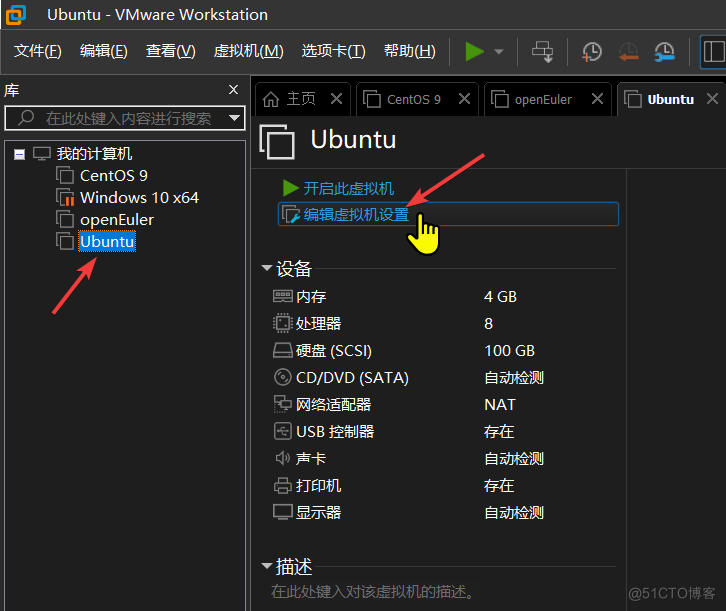Collapse the 描述 section
This screenshot has width=726, height=611.
coord(267,566)
